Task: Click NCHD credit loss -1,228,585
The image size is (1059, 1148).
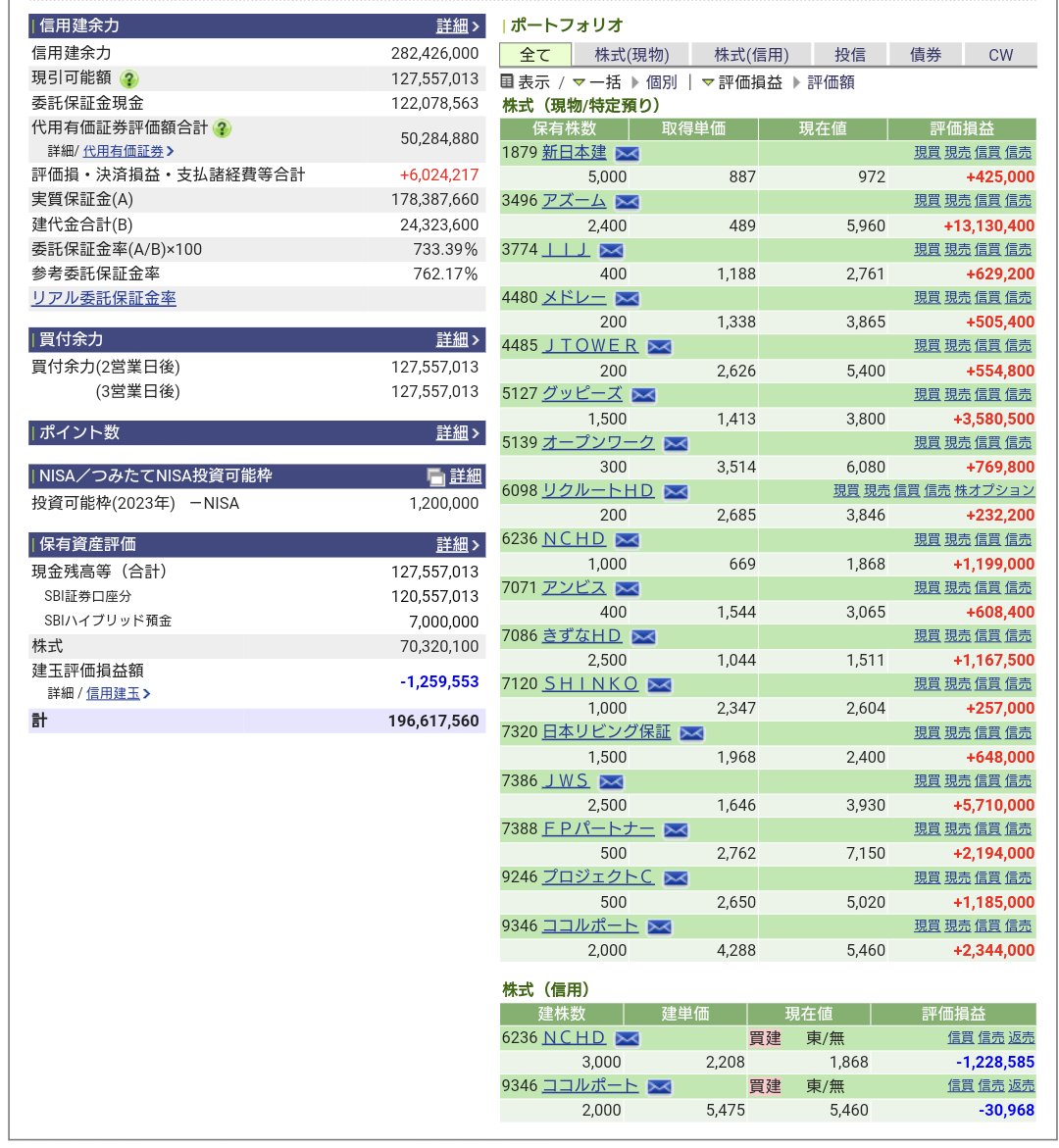Action: click(x=994, y=1063)
